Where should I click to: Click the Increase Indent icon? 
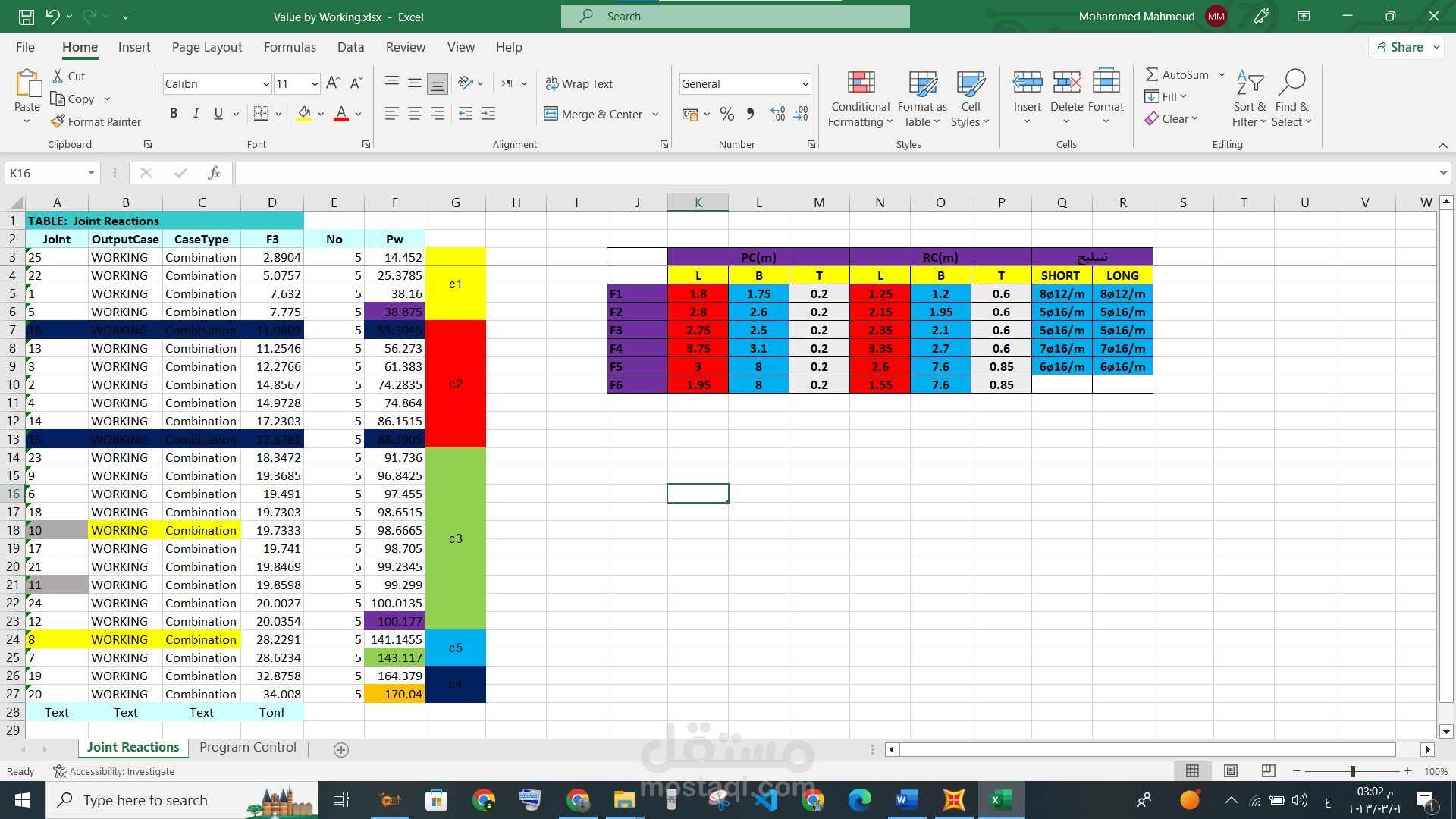pyautogui.click(x=488, y=114)
